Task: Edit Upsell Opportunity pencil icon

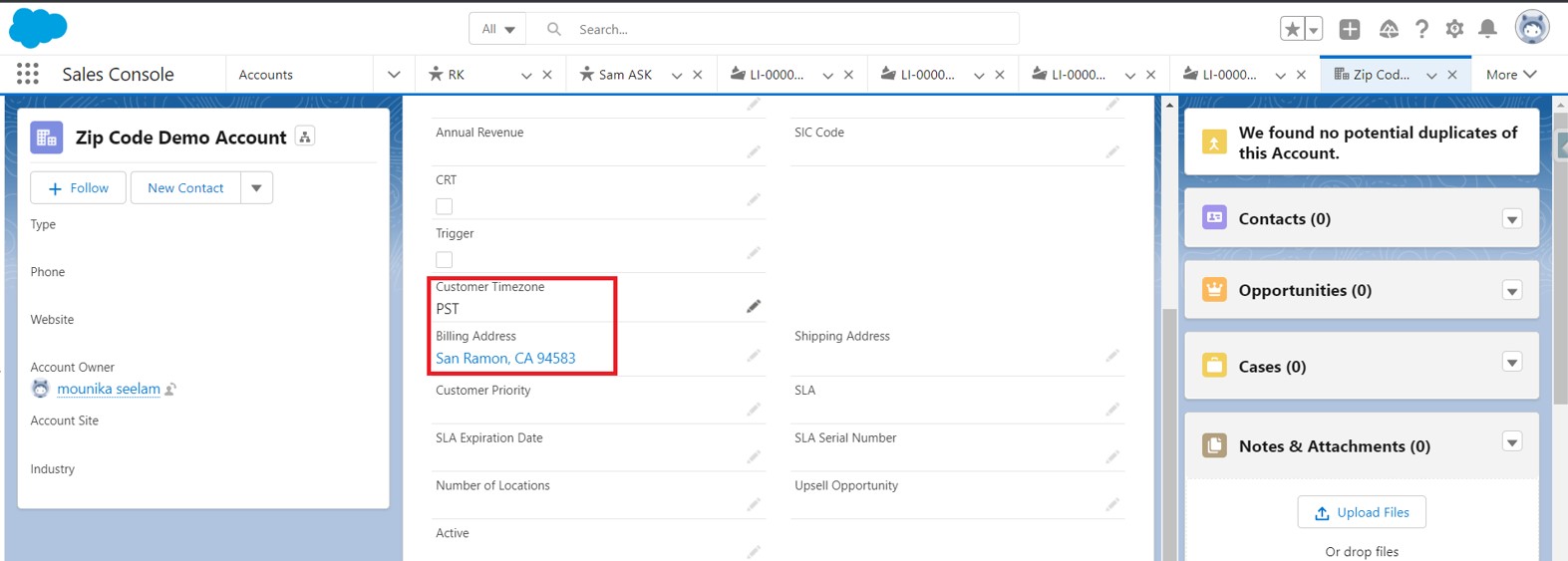Action: point(1112,505)
